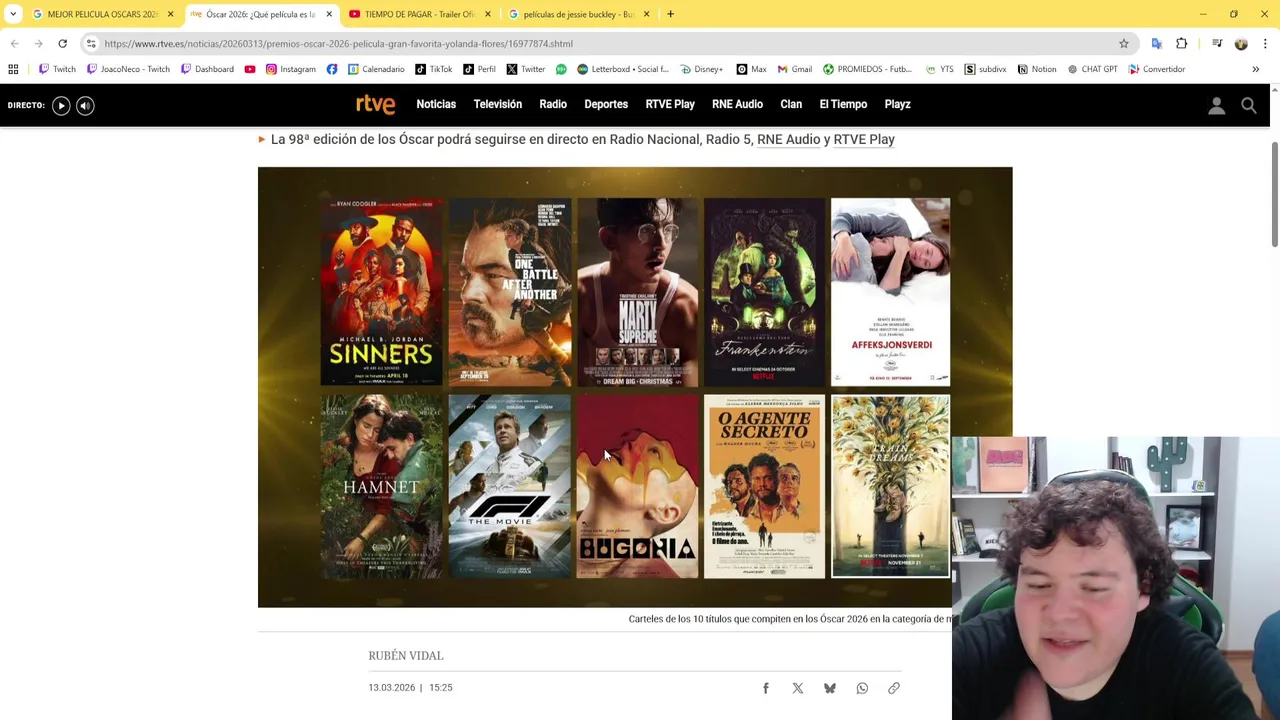Open the RNE Audio menu item

[x=737, y=104]
